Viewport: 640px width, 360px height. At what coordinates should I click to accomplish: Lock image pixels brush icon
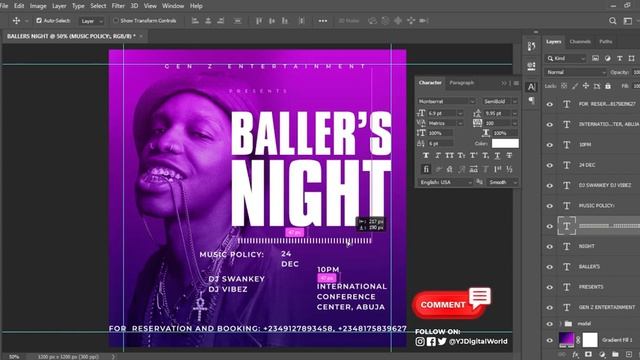click(575, 86)
